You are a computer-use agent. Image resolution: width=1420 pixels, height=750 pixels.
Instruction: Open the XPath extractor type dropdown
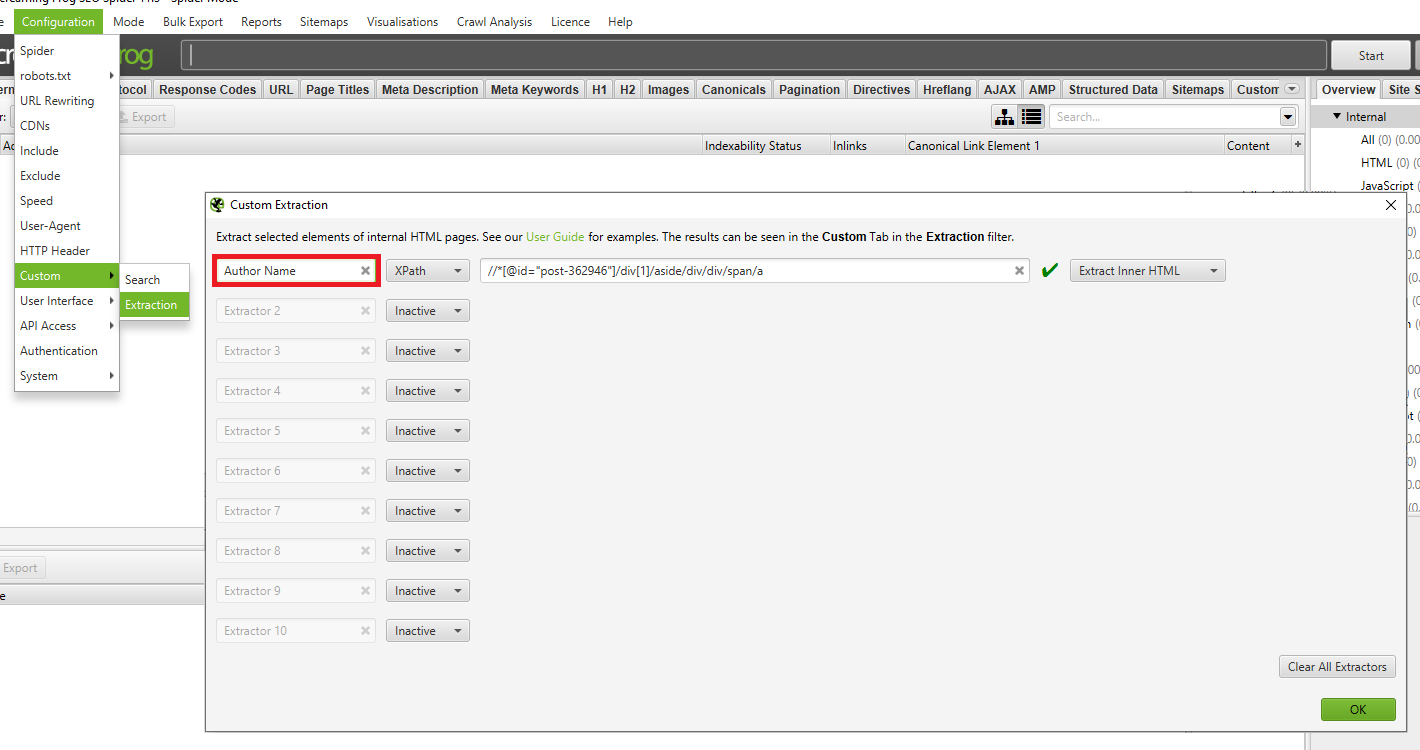coord(428,271)
